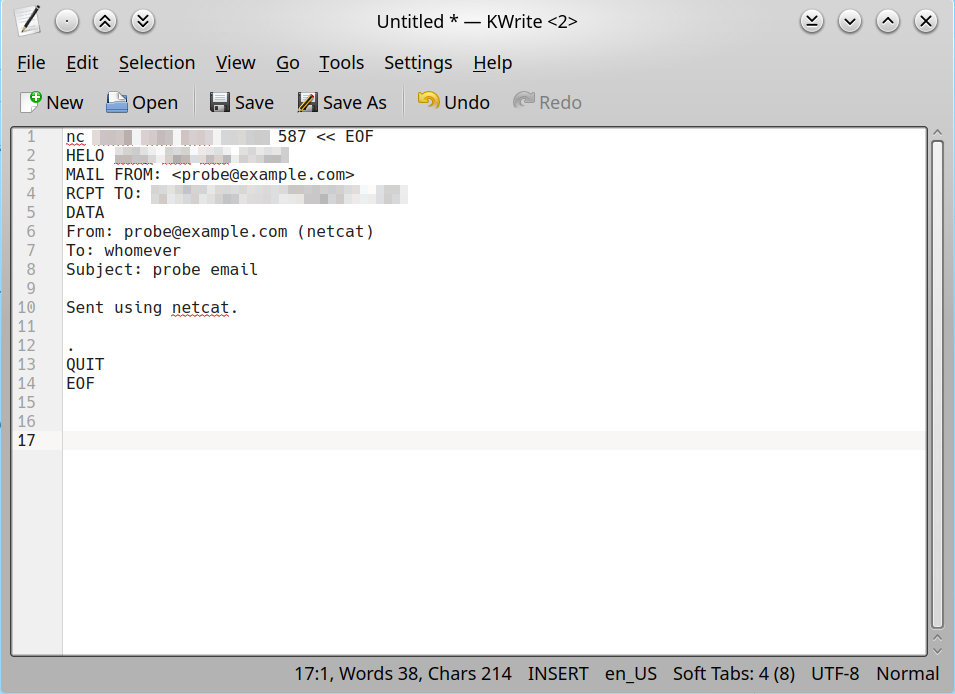
Task: Click line number 9 in the gutter
Action: (x=30, y=289)
